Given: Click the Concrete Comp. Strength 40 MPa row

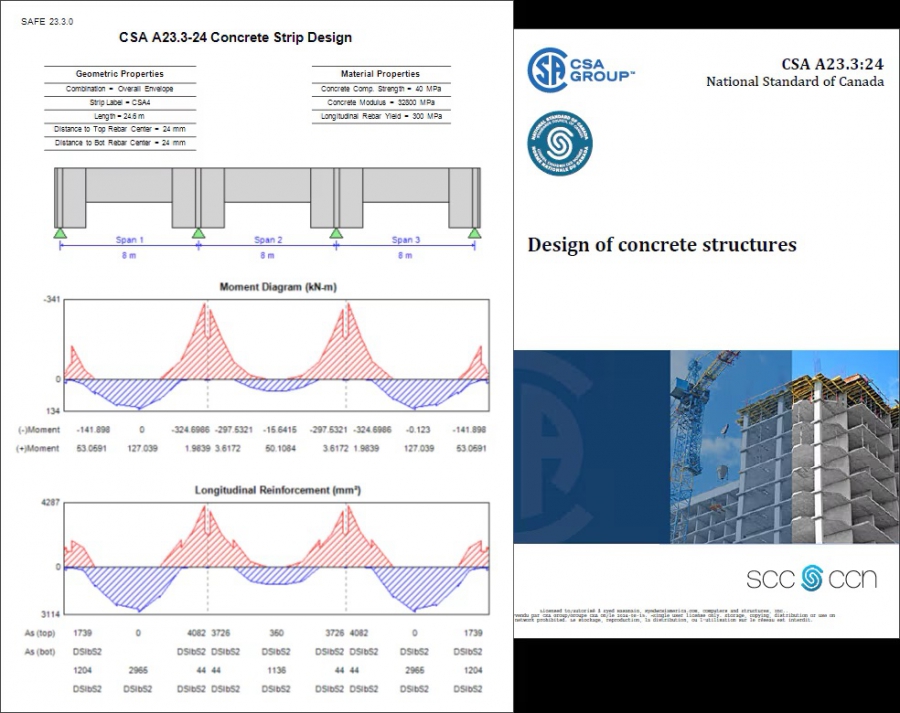Looking at the screenshot, I should point(381,88).
